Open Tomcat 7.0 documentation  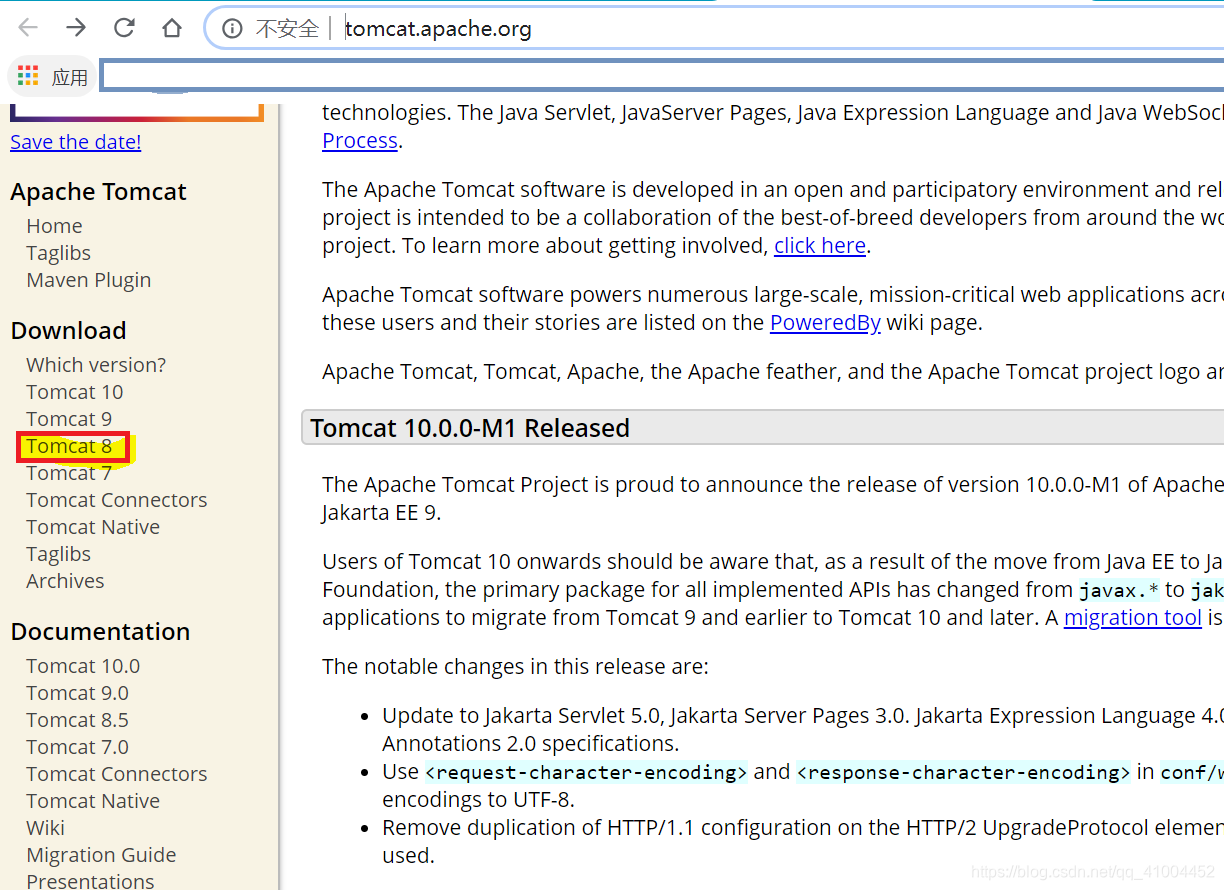tap(77, 747)
